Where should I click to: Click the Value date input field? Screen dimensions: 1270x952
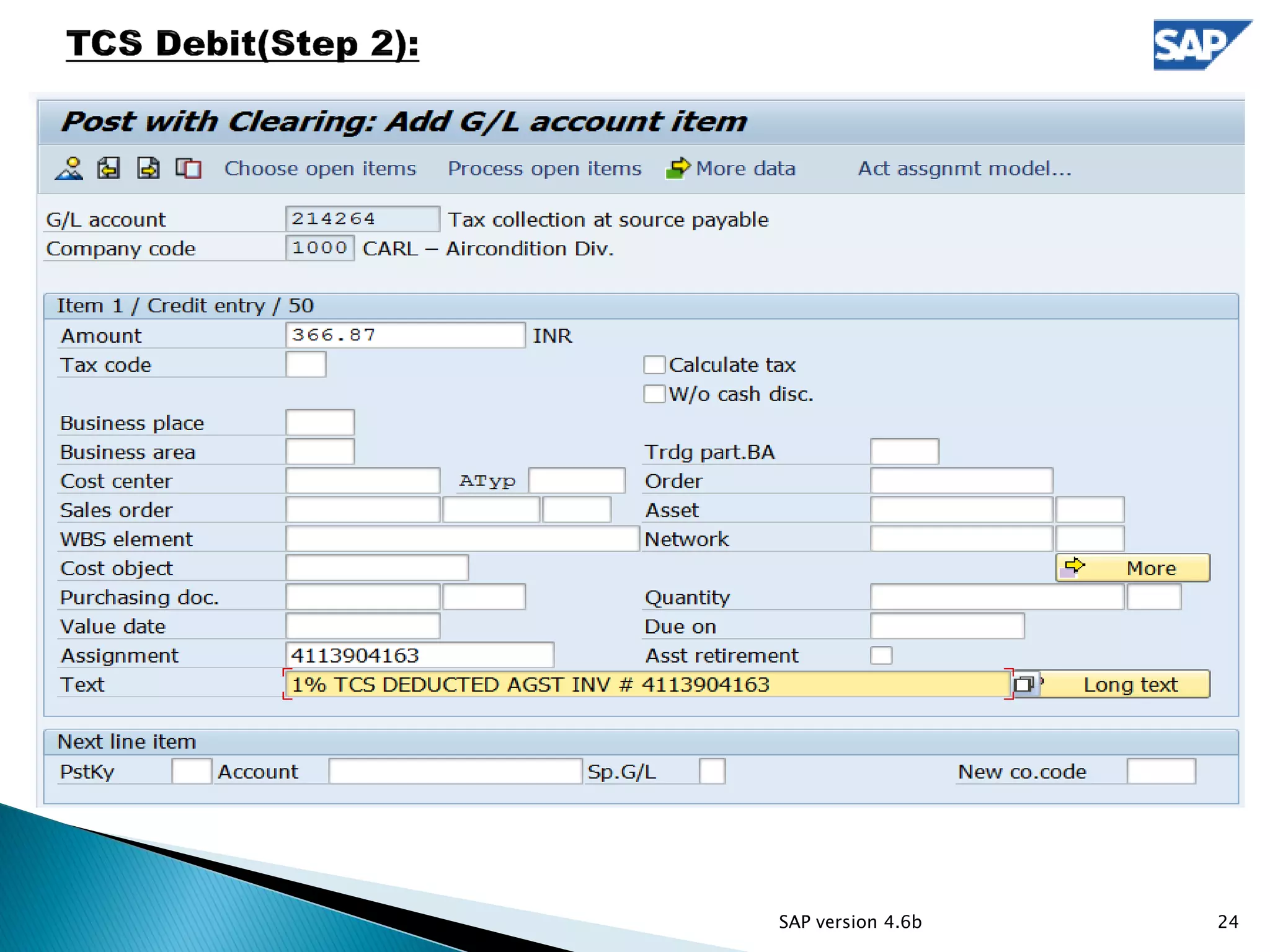(363, 627)
